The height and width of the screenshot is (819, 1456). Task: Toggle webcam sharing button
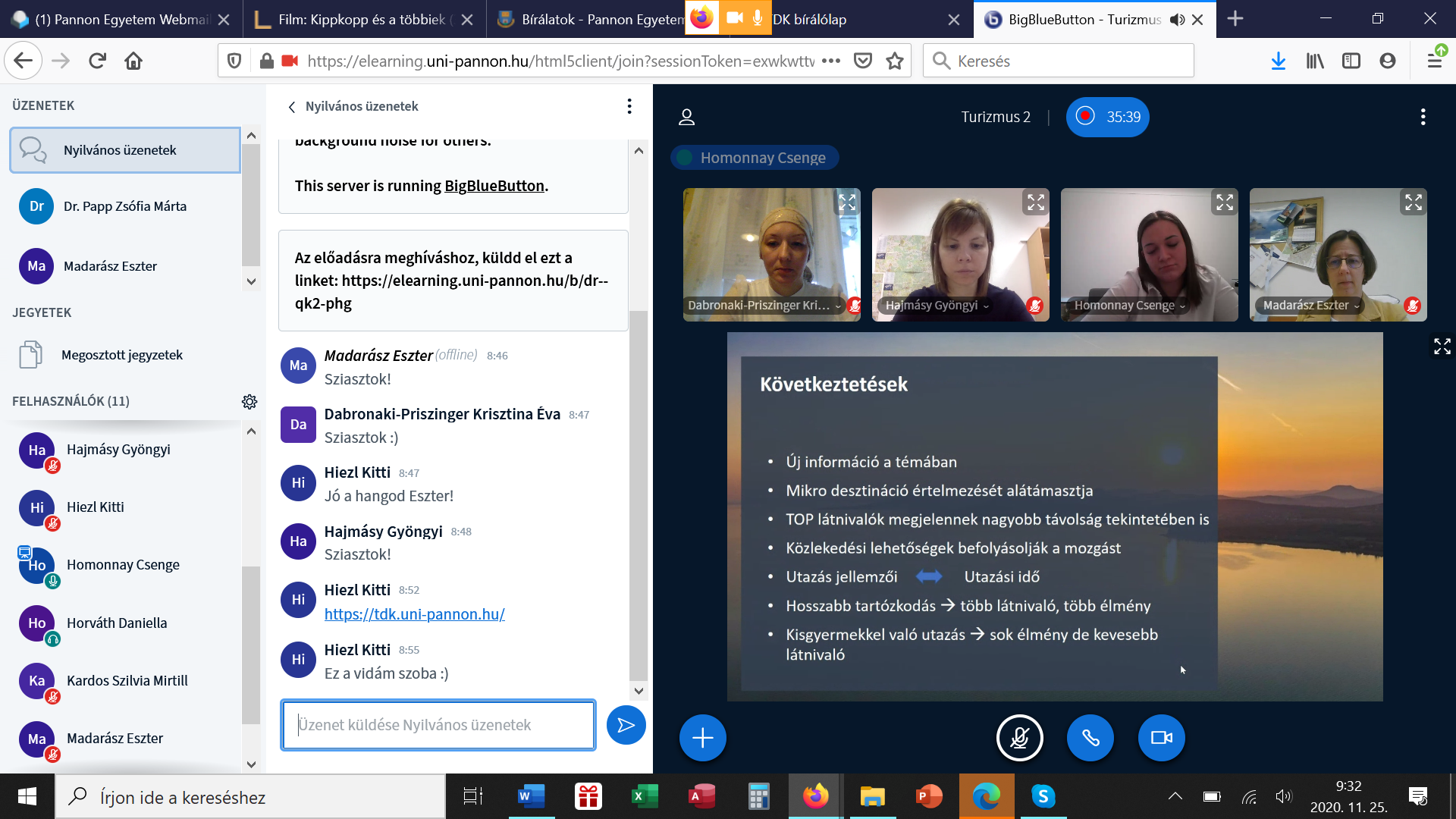1161,737
